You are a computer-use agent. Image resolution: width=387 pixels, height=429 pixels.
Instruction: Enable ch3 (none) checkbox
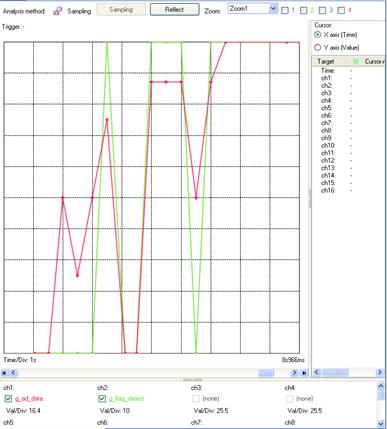click(196, 399)
